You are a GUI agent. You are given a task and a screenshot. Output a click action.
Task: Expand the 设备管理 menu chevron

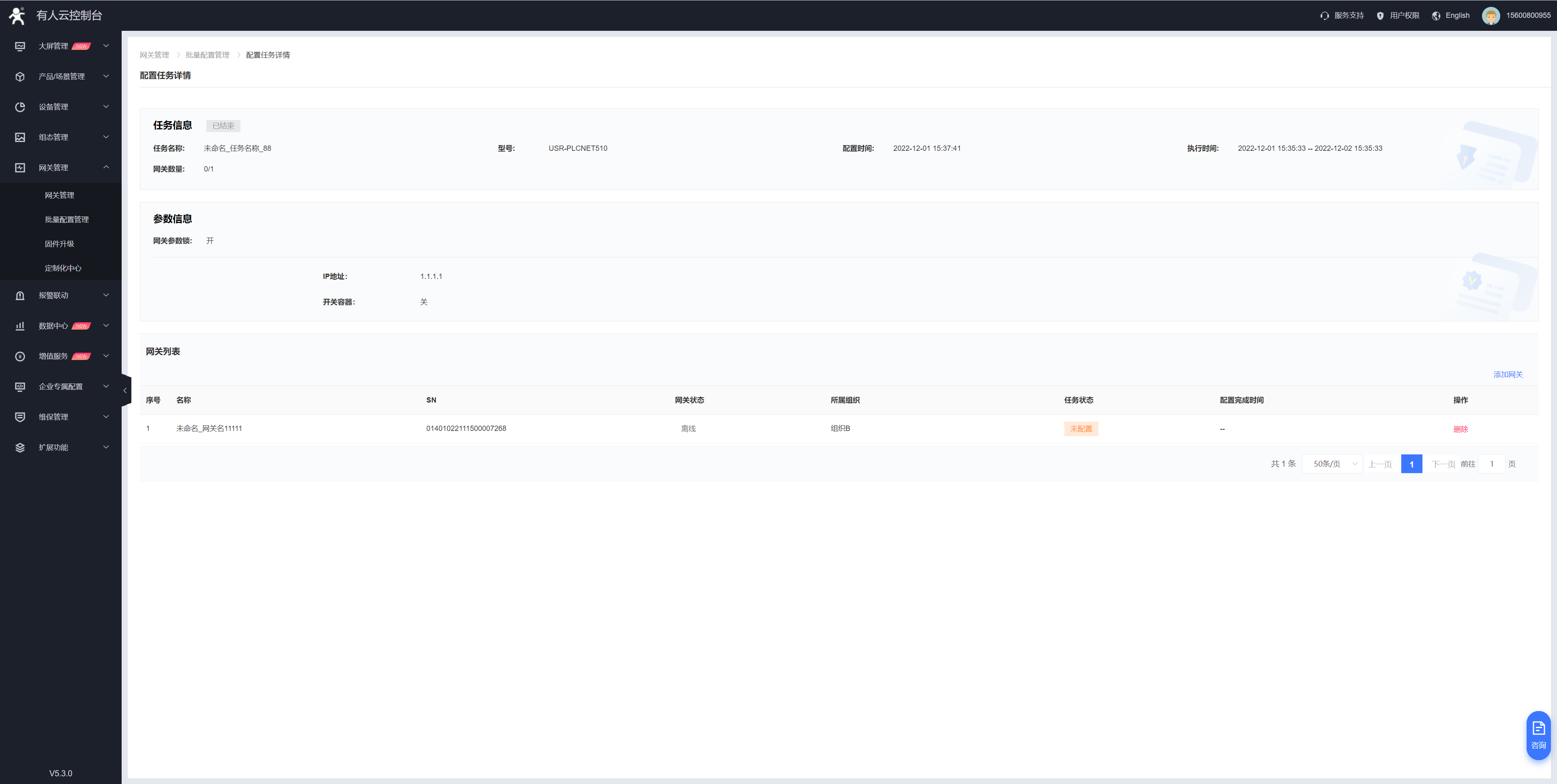(x=106, y=107)
